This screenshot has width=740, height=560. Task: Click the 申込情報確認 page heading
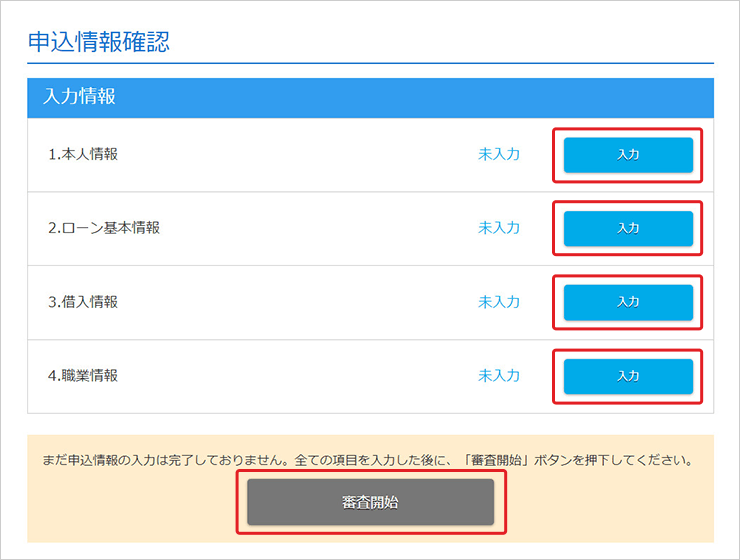click(98, 41)
